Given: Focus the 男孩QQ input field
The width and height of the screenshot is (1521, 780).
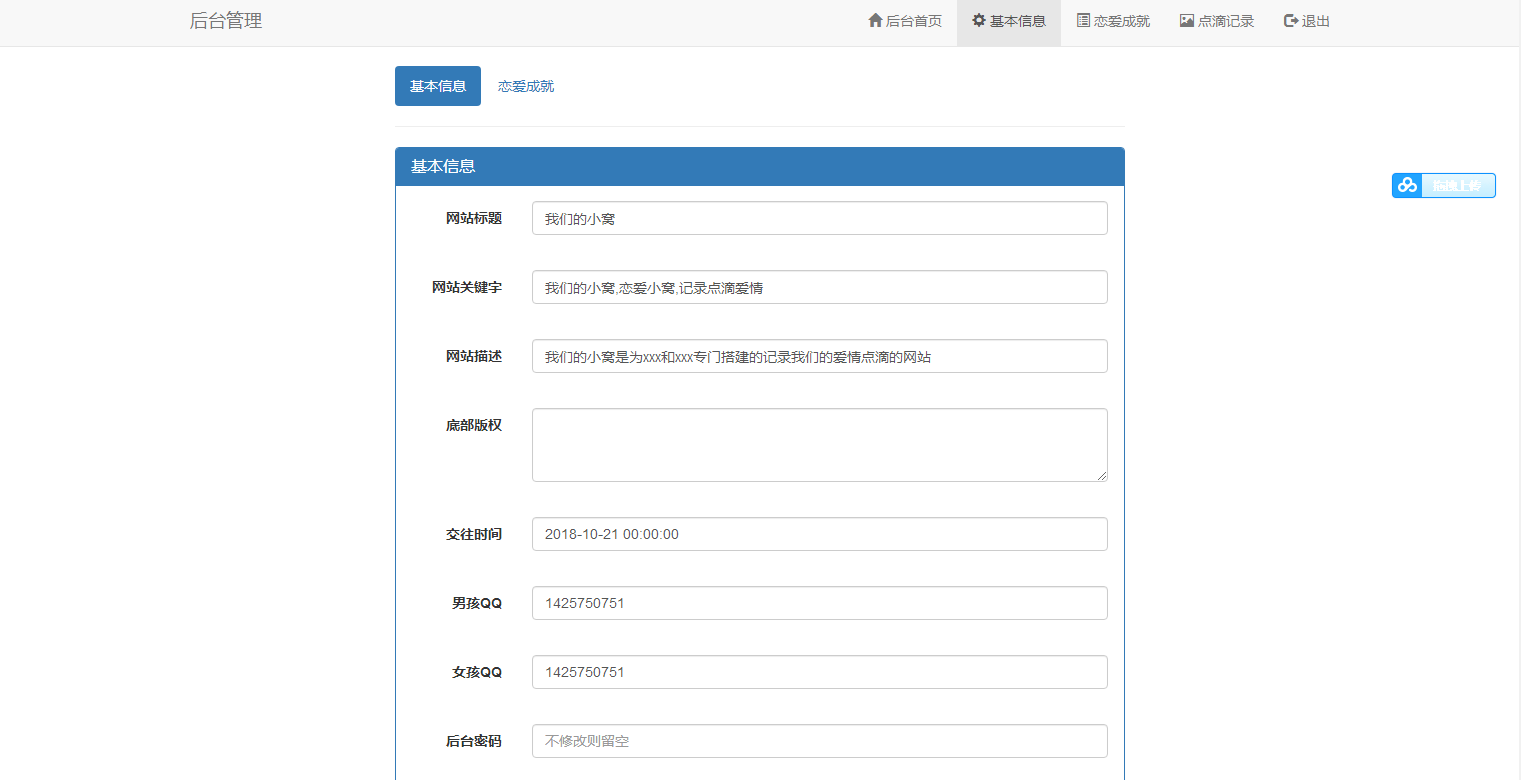Looking at the screenshot, I should 820,603.
